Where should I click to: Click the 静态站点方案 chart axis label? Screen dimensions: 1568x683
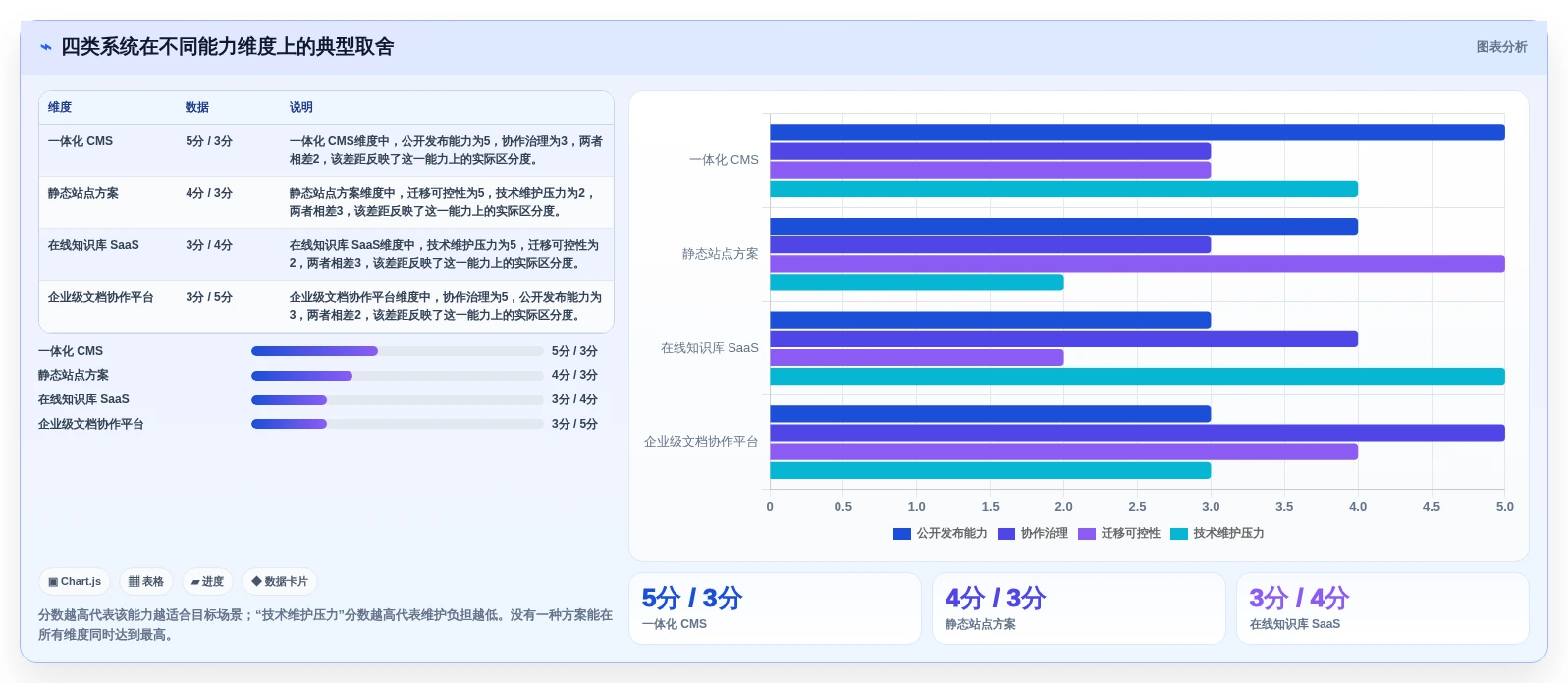click(721, 254)
